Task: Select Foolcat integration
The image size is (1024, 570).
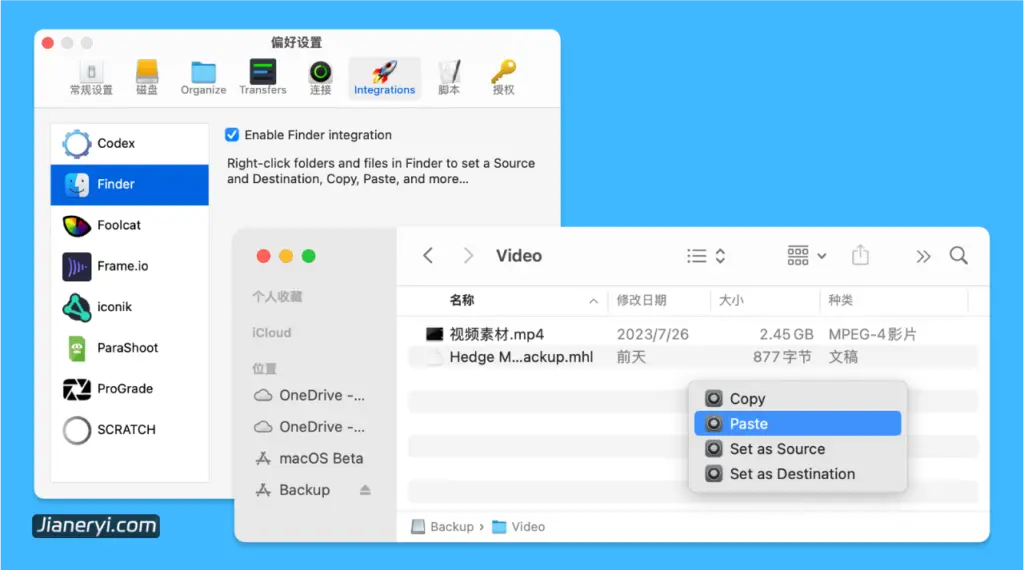Action: 129,225
